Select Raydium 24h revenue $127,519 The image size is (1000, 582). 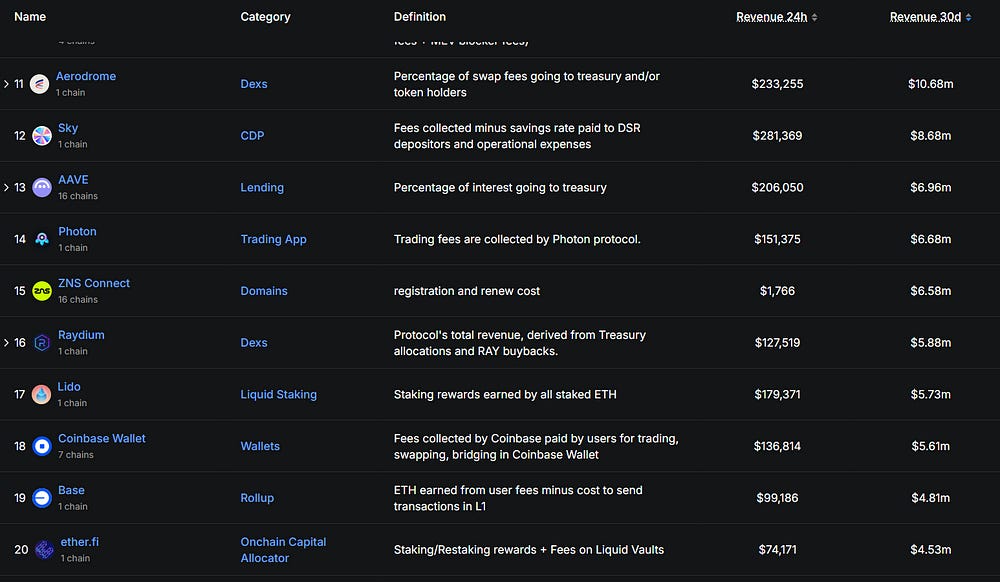[777, 343]
